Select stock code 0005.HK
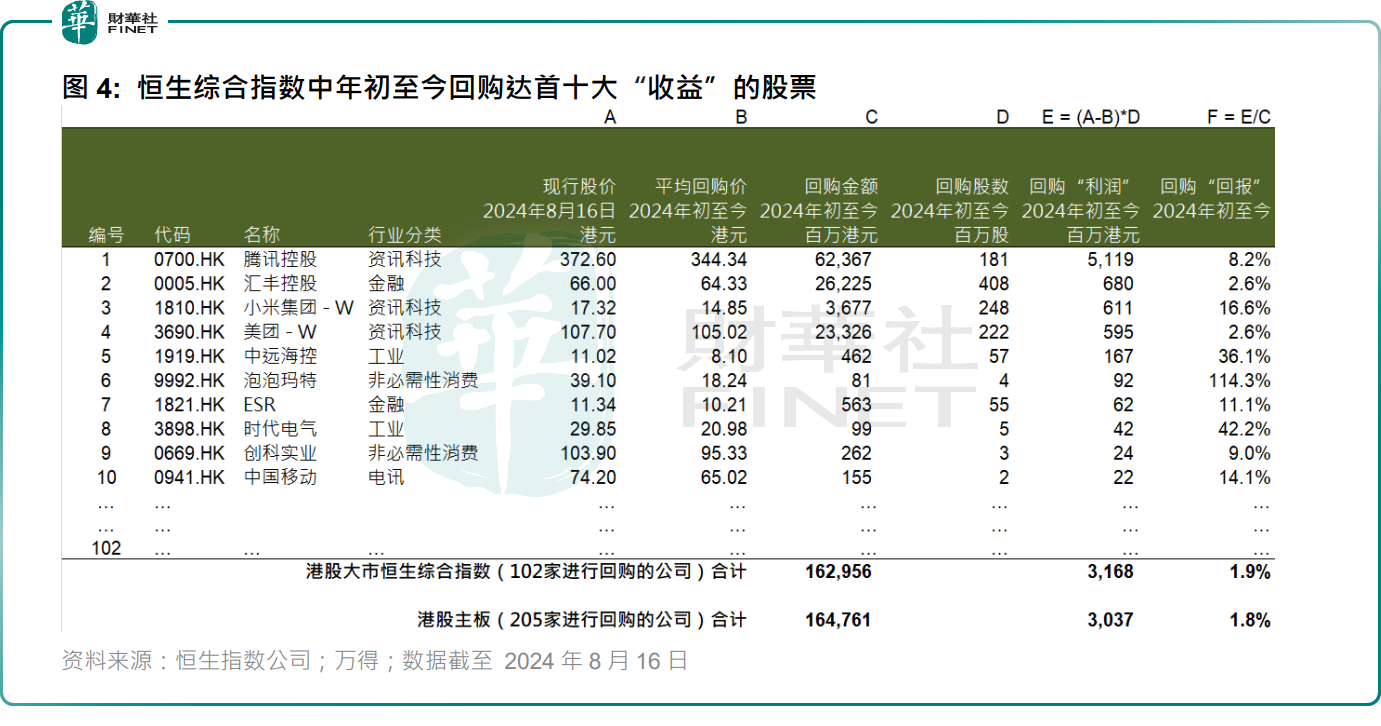Screen dimensions: 1381x726 [190, 284]
